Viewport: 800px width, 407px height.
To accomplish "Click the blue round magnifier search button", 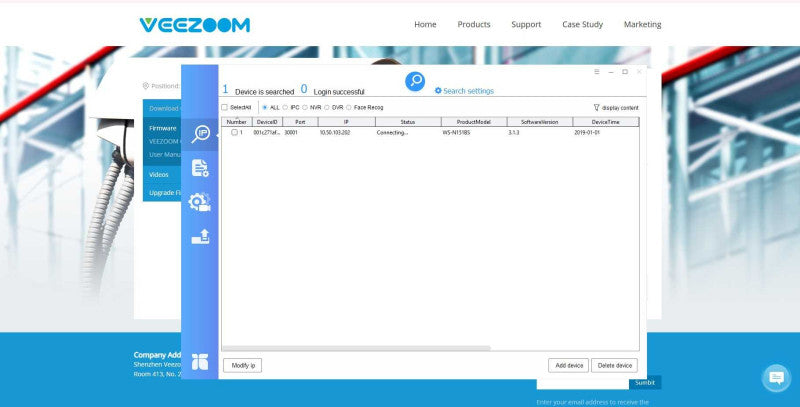I will pyautogui.click(x=415, y=82).
